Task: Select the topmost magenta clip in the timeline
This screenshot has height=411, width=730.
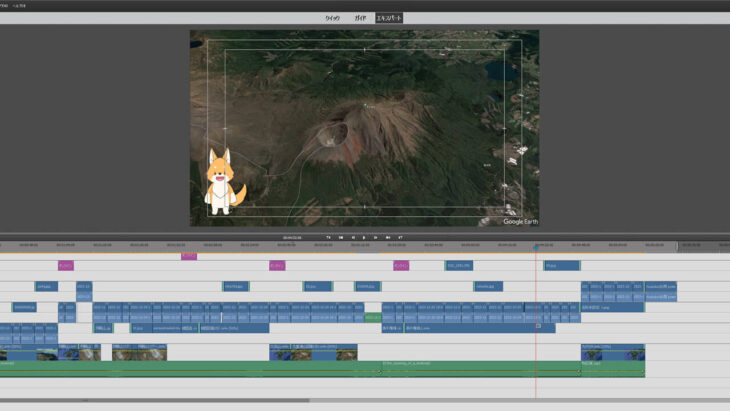Action: (188, 256)
